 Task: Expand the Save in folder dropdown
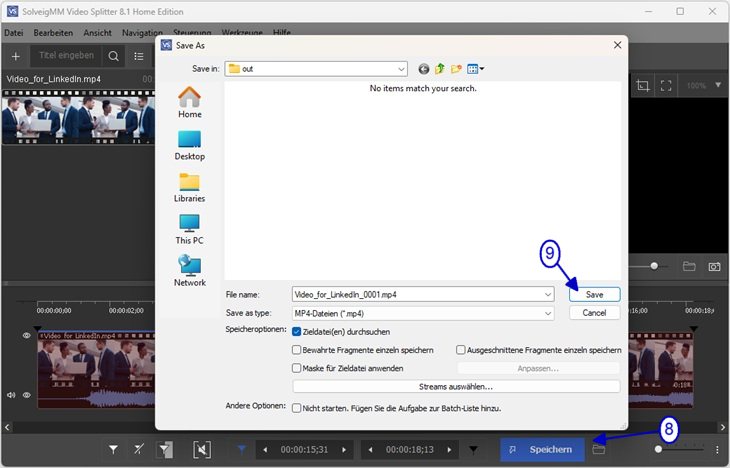click(x=401, y=69)
